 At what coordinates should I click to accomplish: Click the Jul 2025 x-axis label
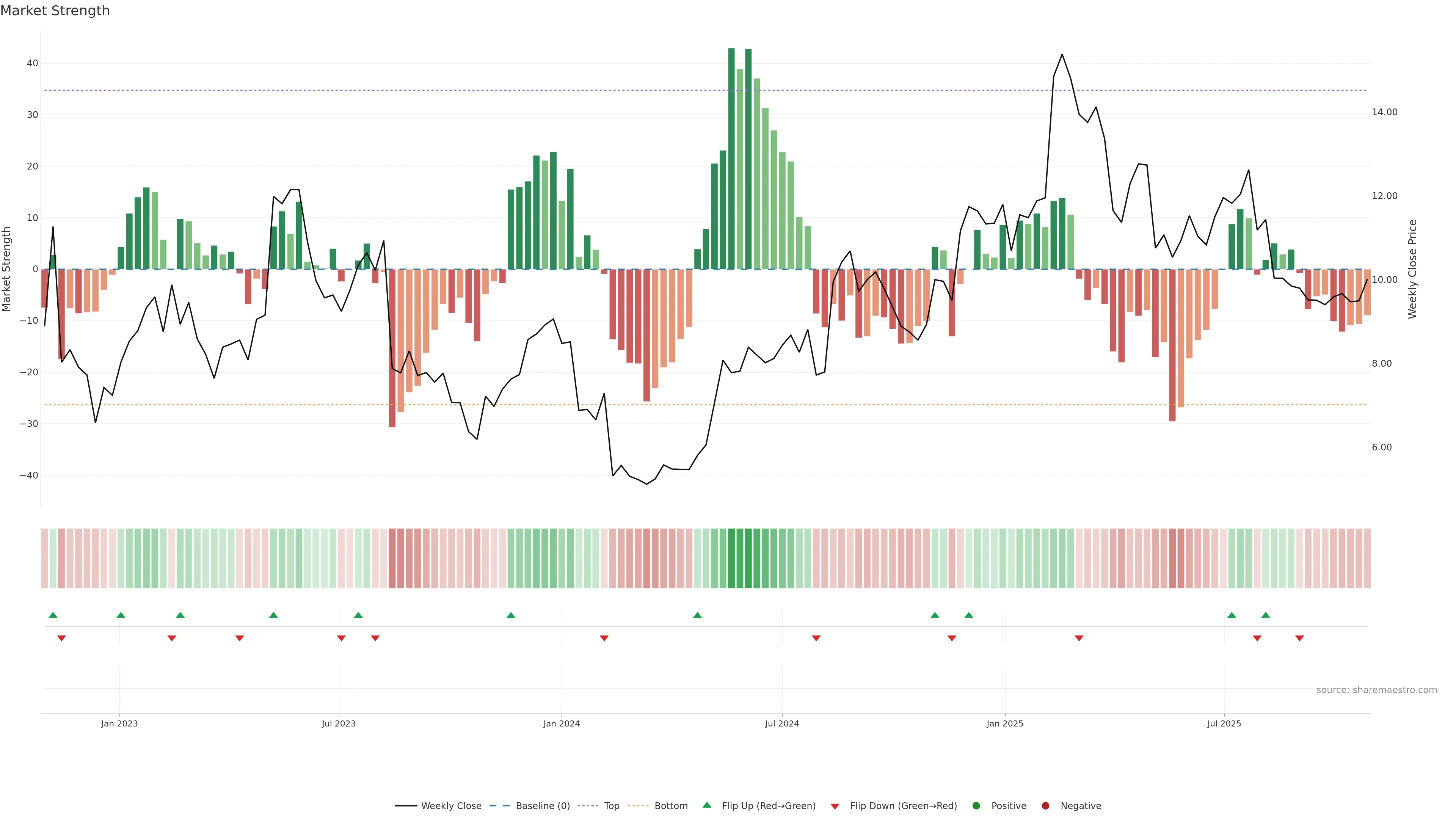point(1224,723)
